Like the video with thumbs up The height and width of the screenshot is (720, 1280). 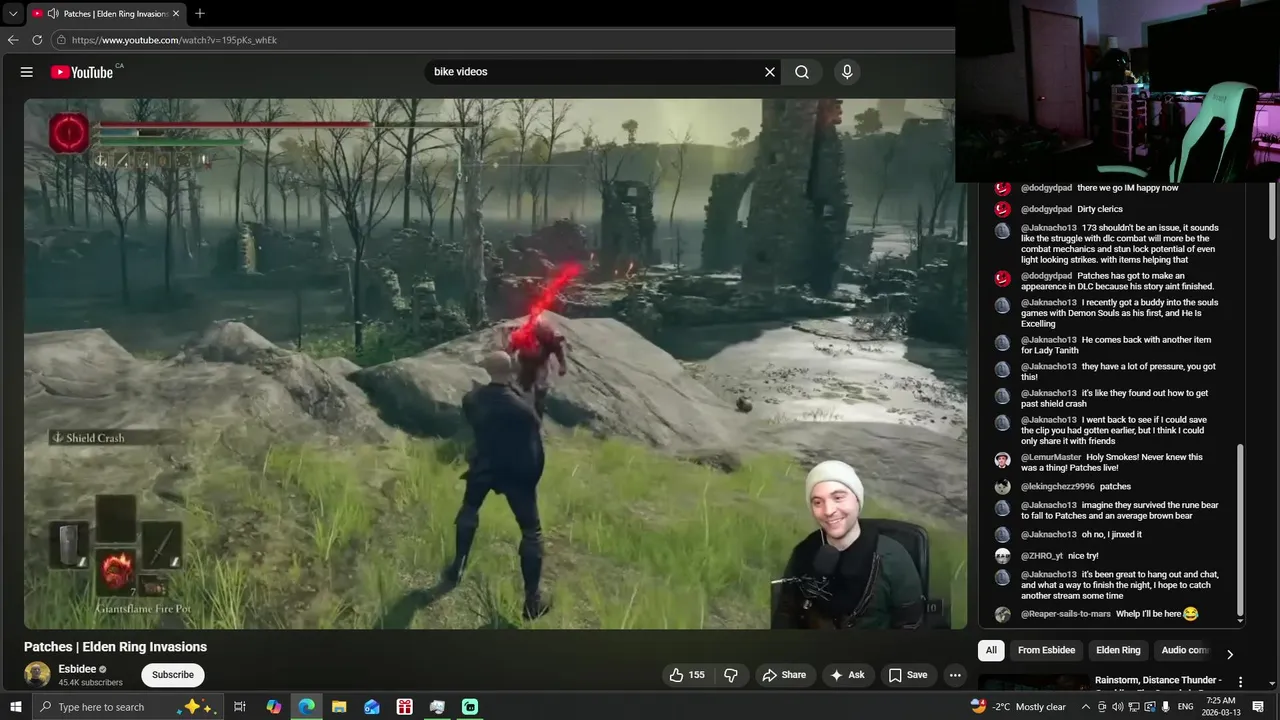(x=686, y=675)
